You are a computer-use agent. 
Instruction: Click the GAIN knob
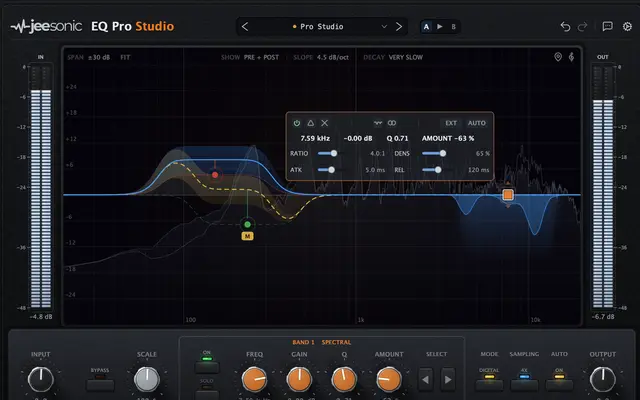pyautogui.click(x=299, y=379)
